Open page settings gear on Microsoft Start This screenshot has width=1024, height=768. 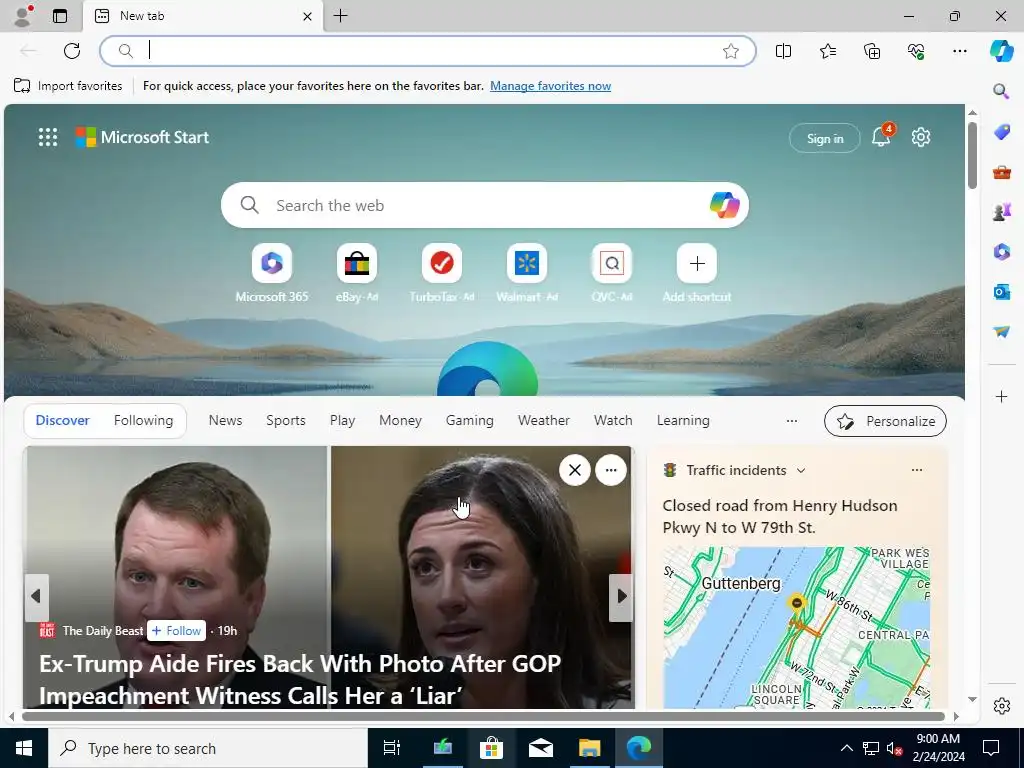tap(921, 137)
